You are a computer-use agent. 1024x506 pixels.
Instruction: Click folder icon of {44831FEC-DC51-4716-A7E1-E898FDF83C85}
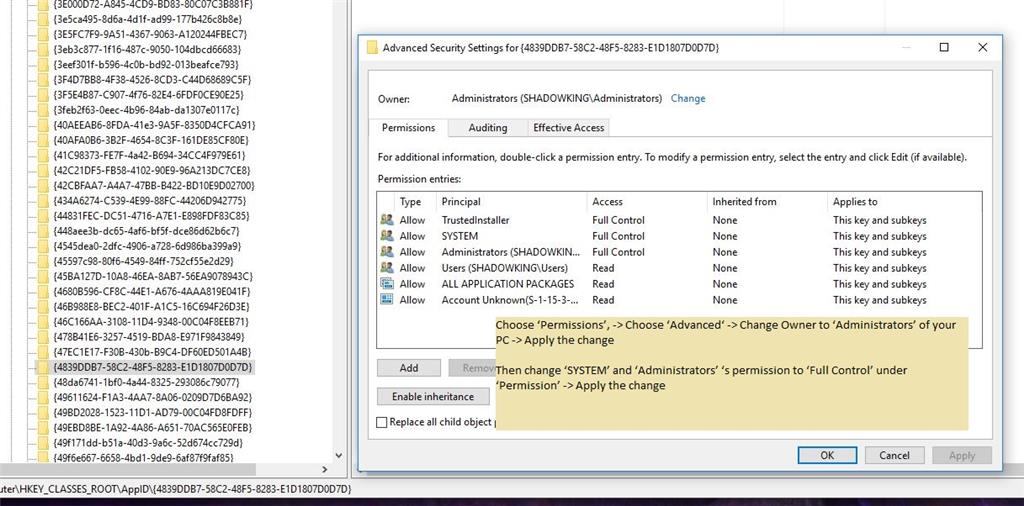44,215
